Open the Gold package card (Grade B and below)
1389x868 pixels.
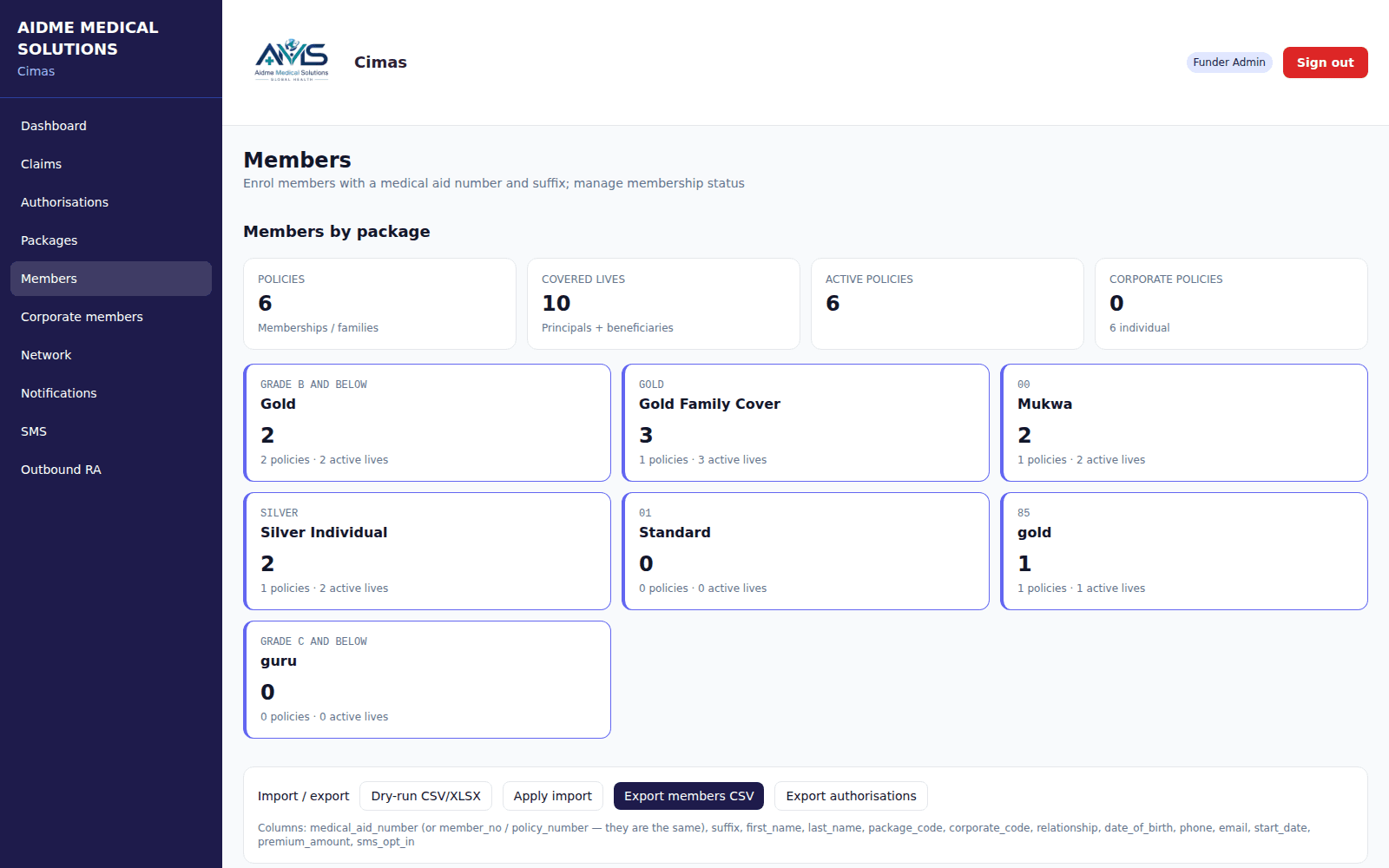tap(427, 423)
